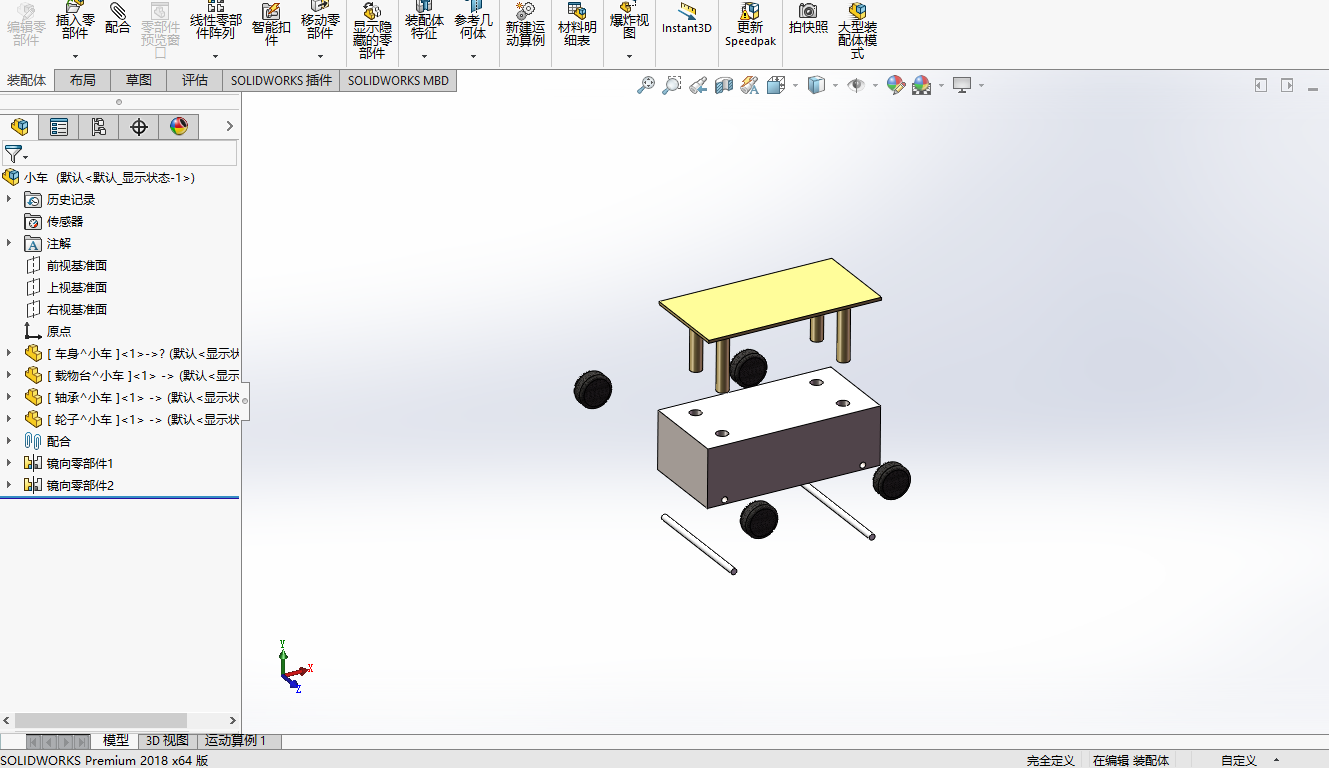Click the 更新 Speedpak tool
The image size is (1329, 768).
[x=750, y=24]
